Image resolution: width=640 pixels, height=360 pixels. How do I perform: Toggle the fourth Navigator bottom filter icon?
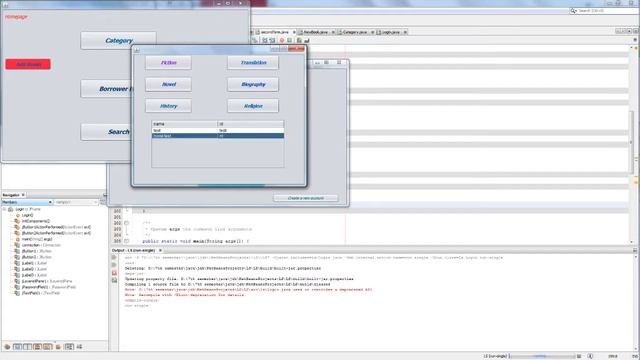click(38, 347)
